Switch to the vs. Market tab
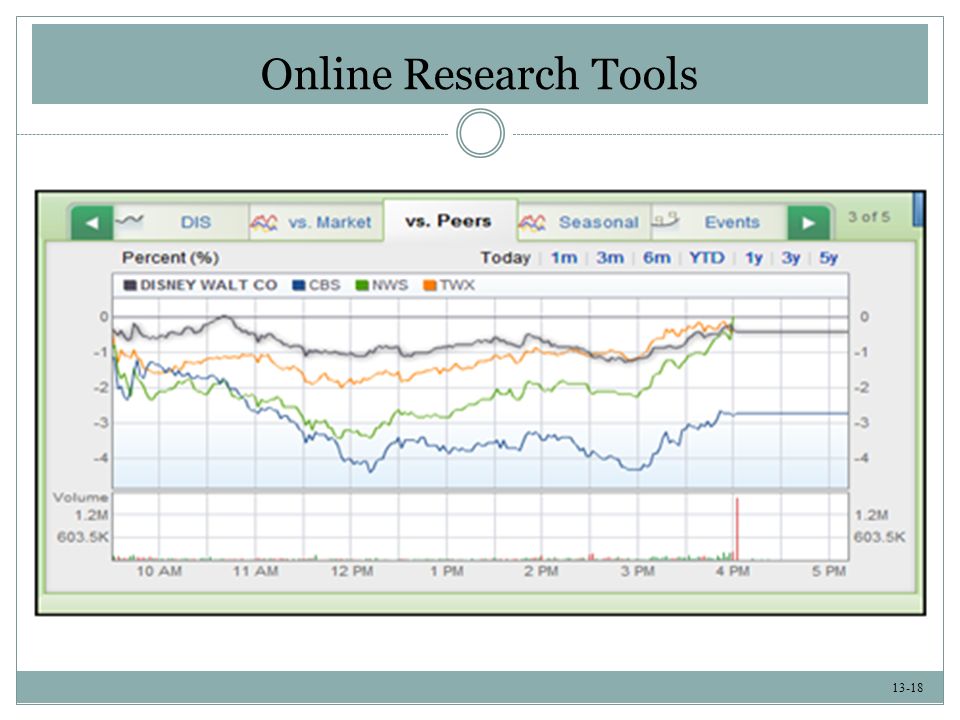This screenshot has height=720, width=960. point(316,222)
